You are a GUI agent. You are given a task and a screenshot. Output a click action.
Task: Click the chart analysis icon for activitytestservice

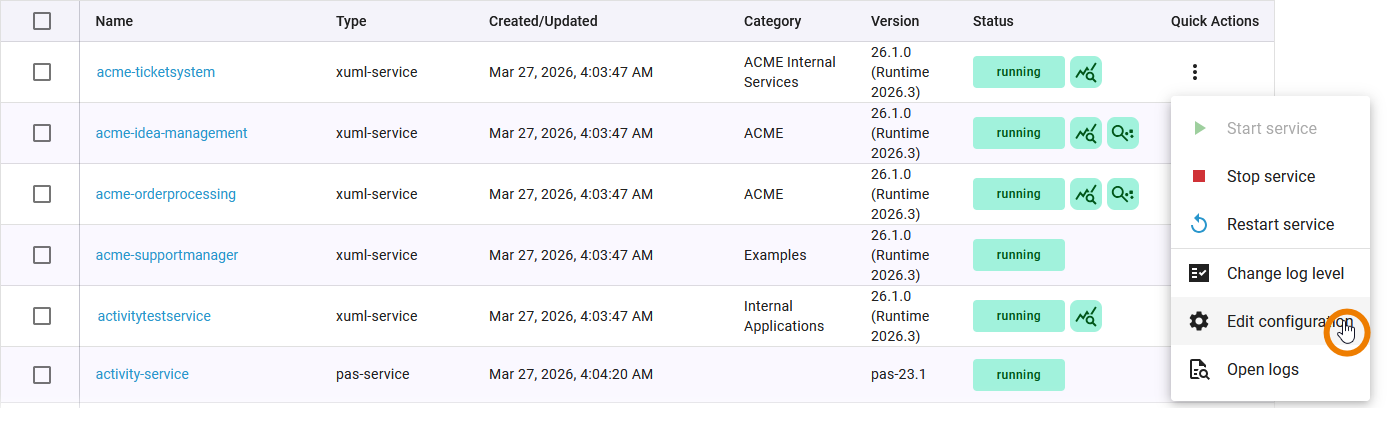tap(1085, 316)
